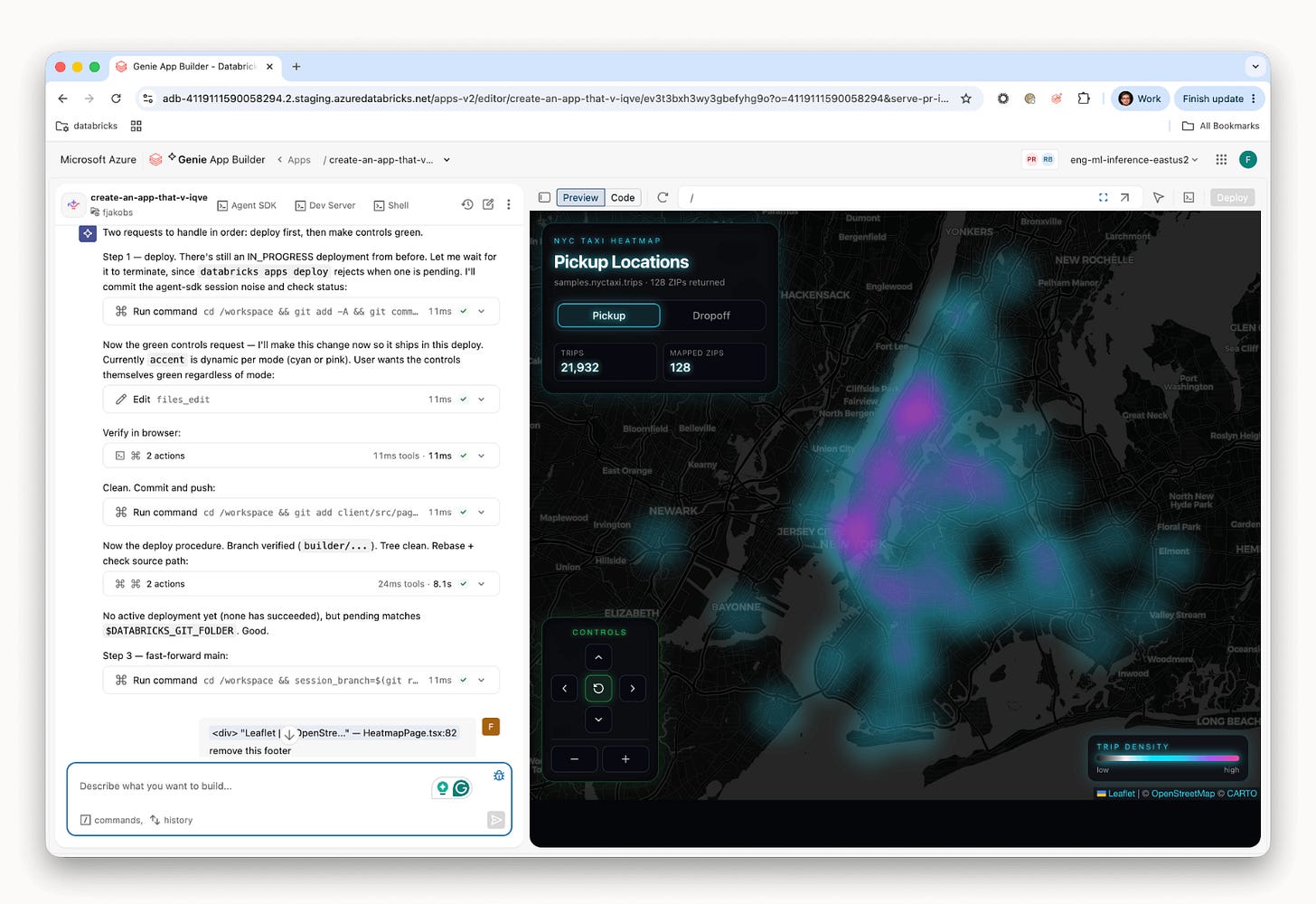Expand the Edit files_edit step
Image resolution: width=1316 pixels, height=904 pixels.
coord(301,399)
